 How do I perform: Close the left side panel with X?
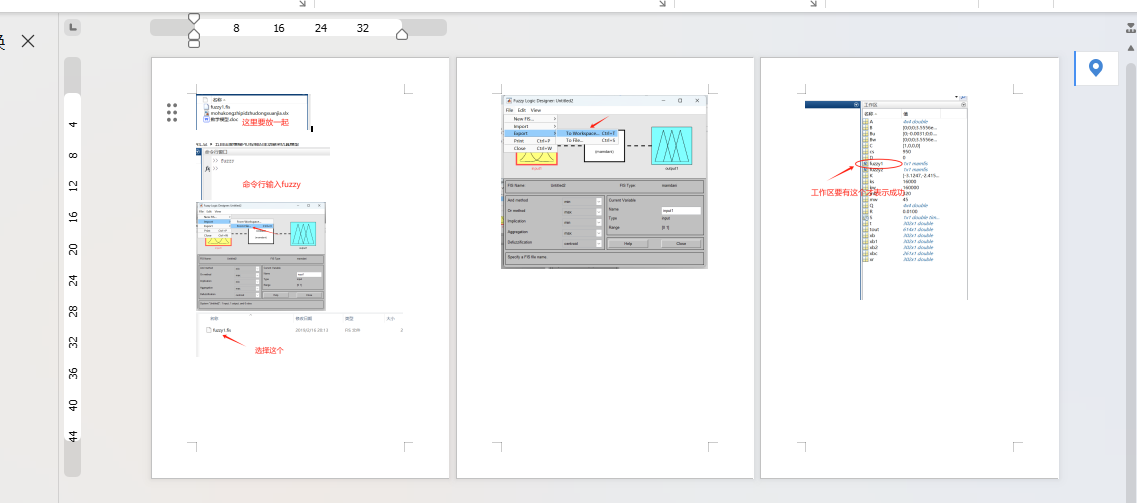pyautogui.click(x=28, y=41)
